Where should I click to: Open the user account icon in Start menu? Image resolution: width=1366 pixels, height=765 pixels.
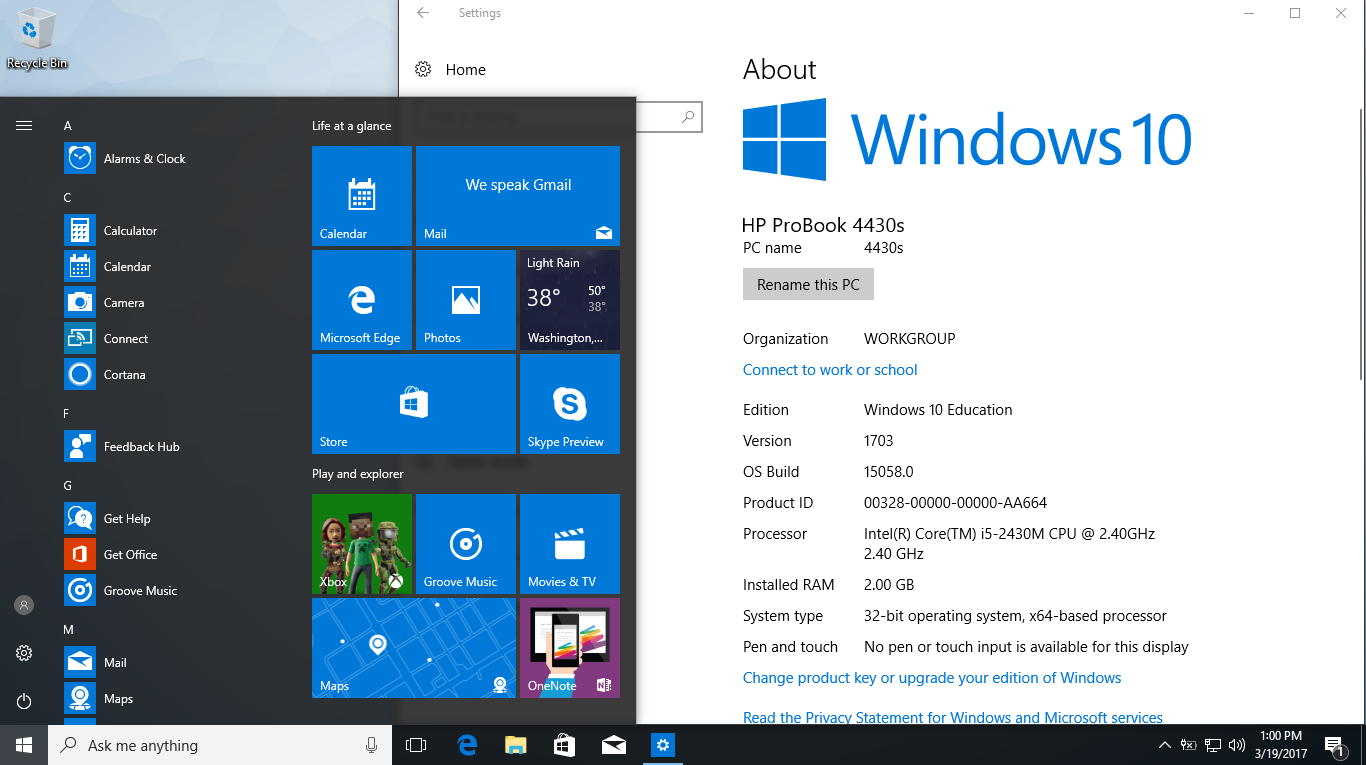pyautogui.click(x=23, y=604)
